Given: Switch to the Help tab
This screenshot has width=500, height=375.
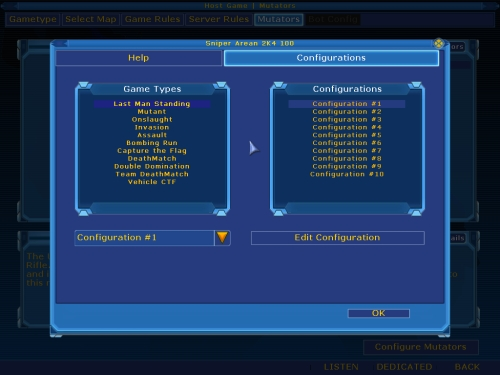Looking at the screenshot, I should [x=139, y=58].
